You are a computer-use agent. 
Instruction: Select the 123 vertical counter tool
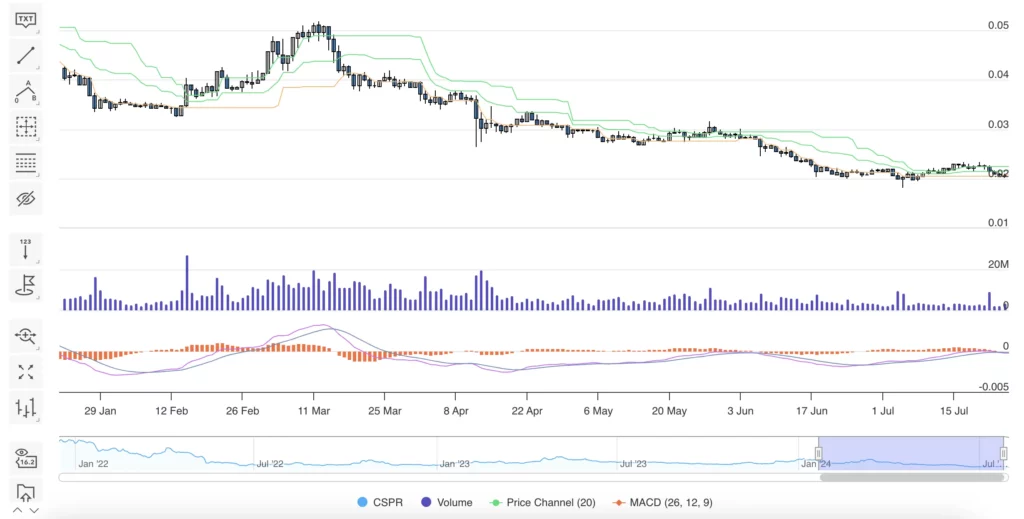(x=25, y=249)
